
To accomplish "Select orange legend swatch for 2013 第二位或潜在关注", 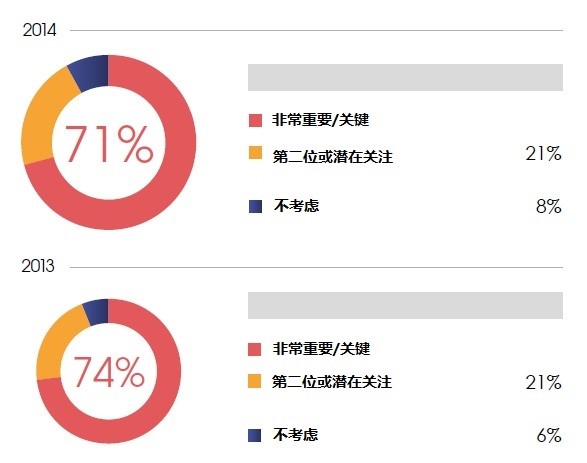I will coord(255,381).
